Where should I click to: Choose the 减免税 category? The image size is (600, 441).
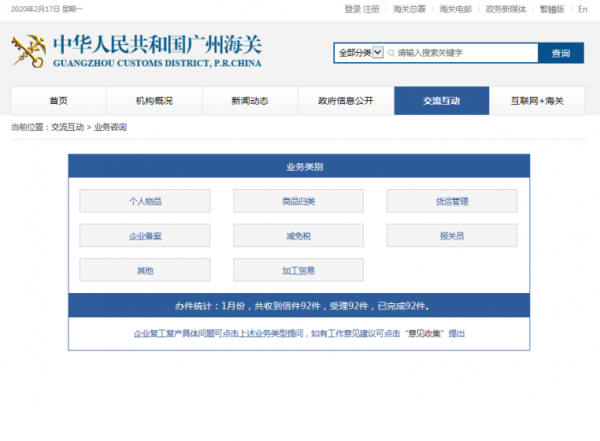click(x=299, y=236)
